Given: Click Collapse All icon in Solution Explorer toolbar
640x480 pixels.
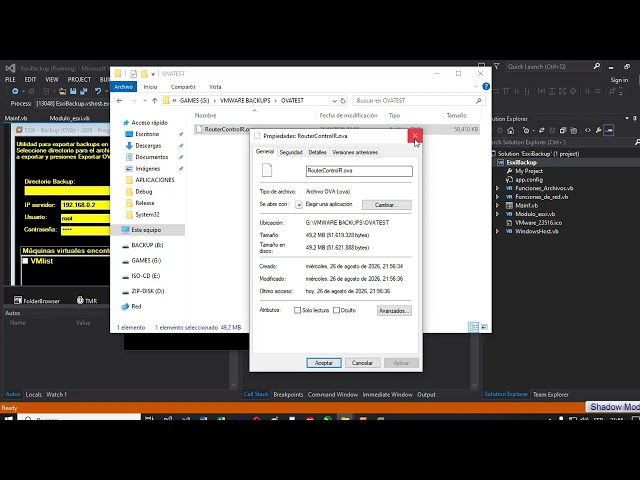Looking at the screenshot, I should pyautogui.click(x=563, y=131).
